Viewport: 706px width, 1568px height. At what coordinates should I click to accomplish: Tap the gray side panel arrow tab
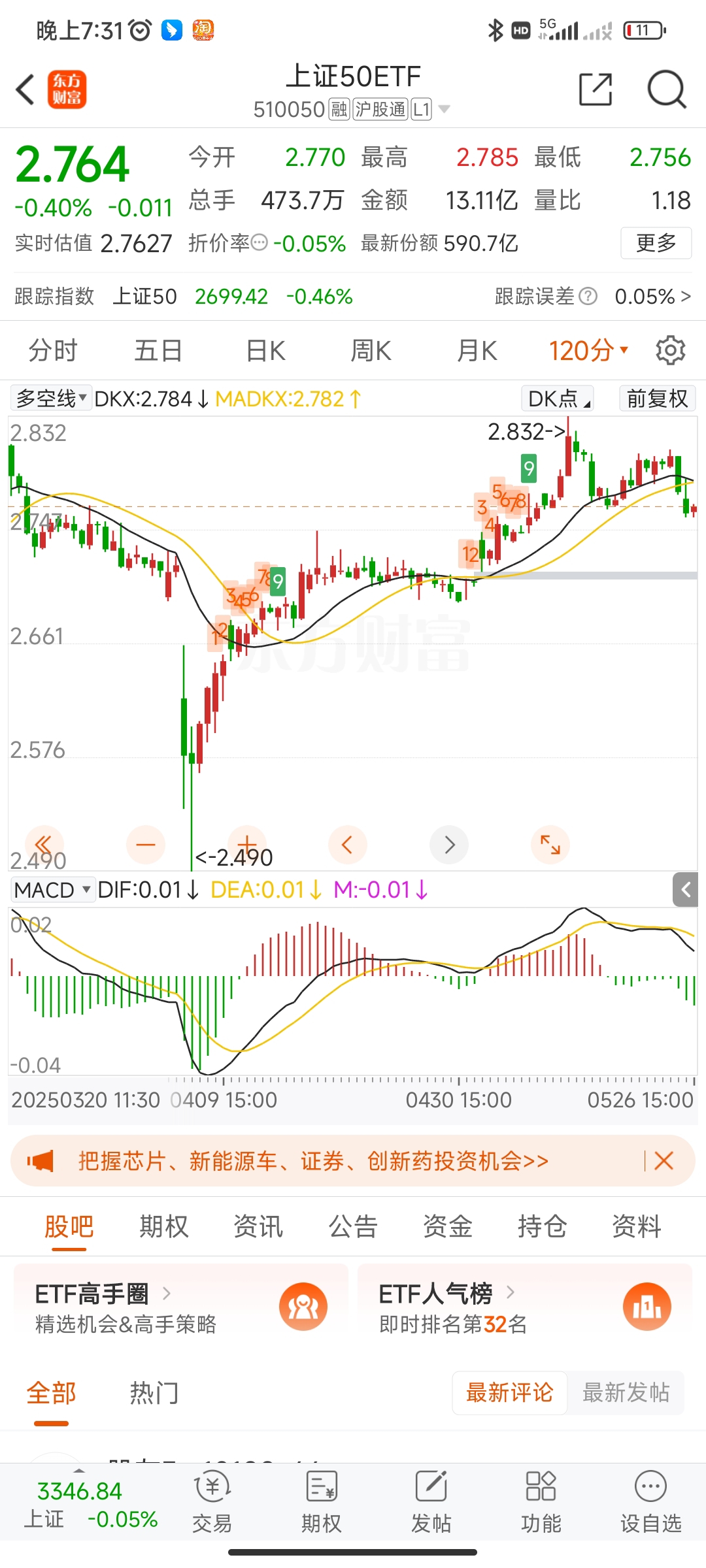pos(686,889)
